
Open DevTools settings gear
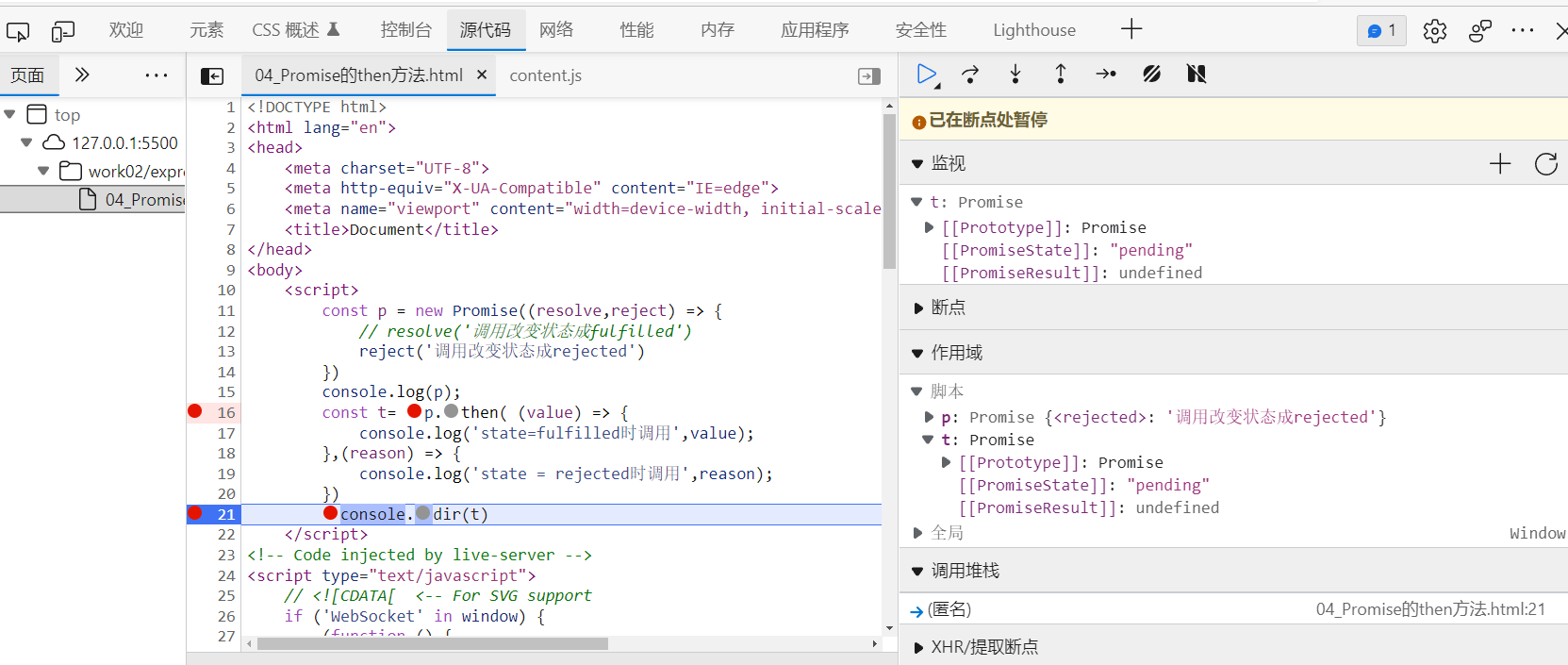[1435, 31]
